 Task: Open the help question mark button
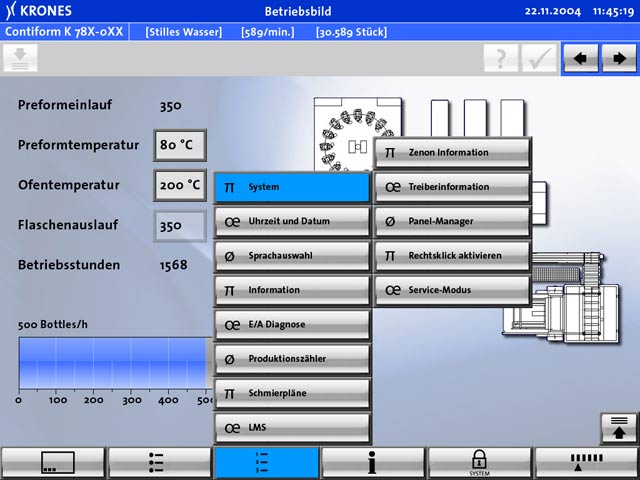pyautogui.click(x=501, y=58)
